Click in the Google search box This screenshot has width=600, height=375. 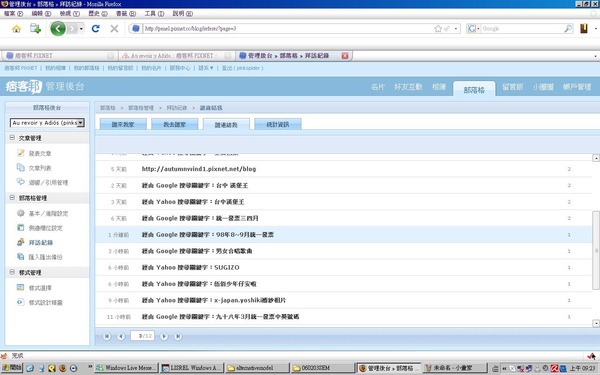tap(523, 29)
